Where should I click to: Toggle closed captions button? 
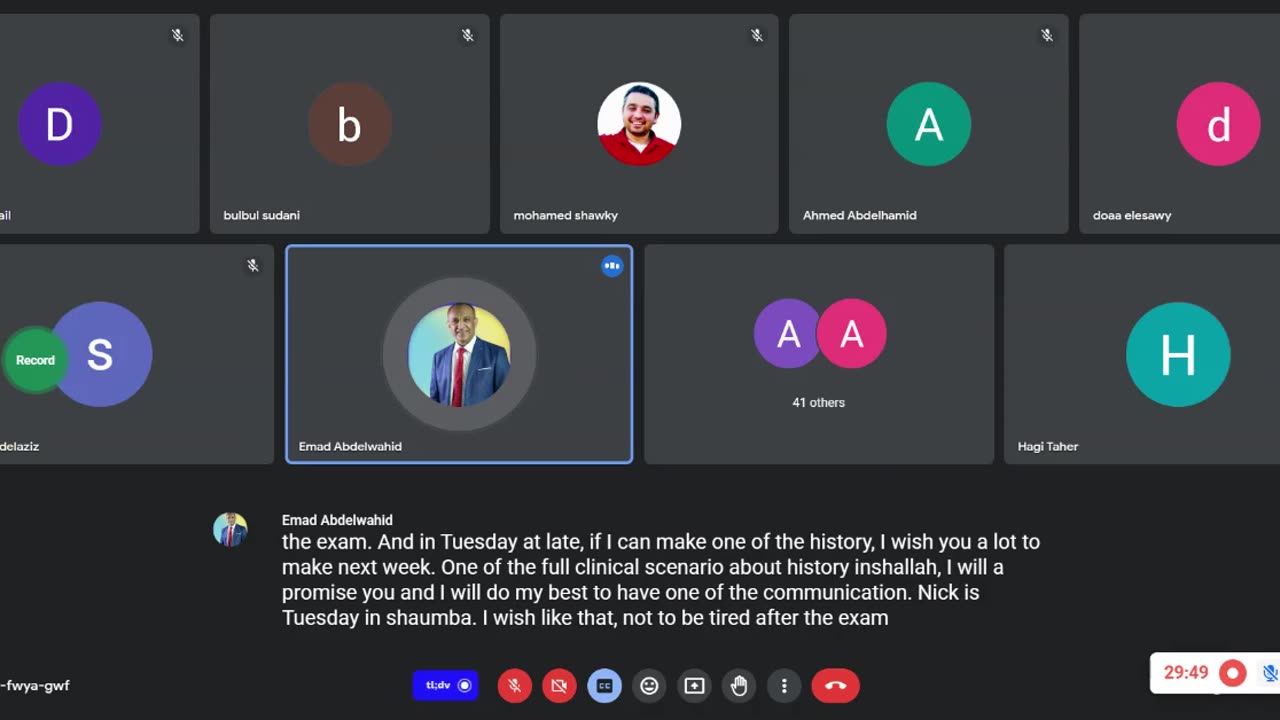604,685
